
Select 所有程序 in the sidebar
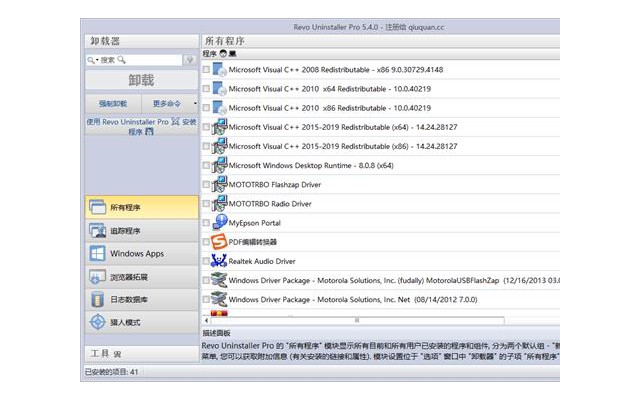pos(142,207)
